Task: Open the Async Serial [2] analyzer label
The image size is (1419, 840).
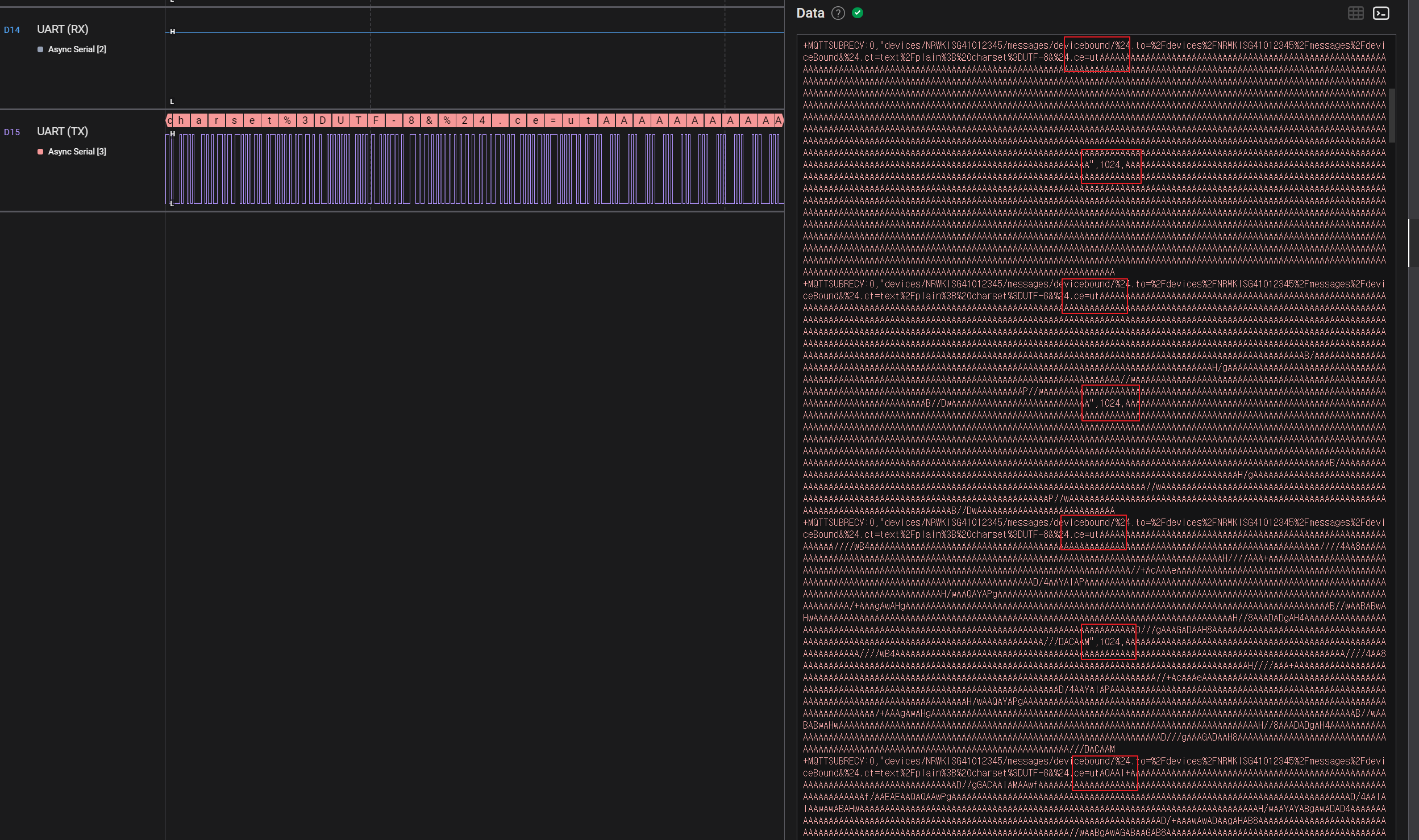Action: click(x=77, y=49)
